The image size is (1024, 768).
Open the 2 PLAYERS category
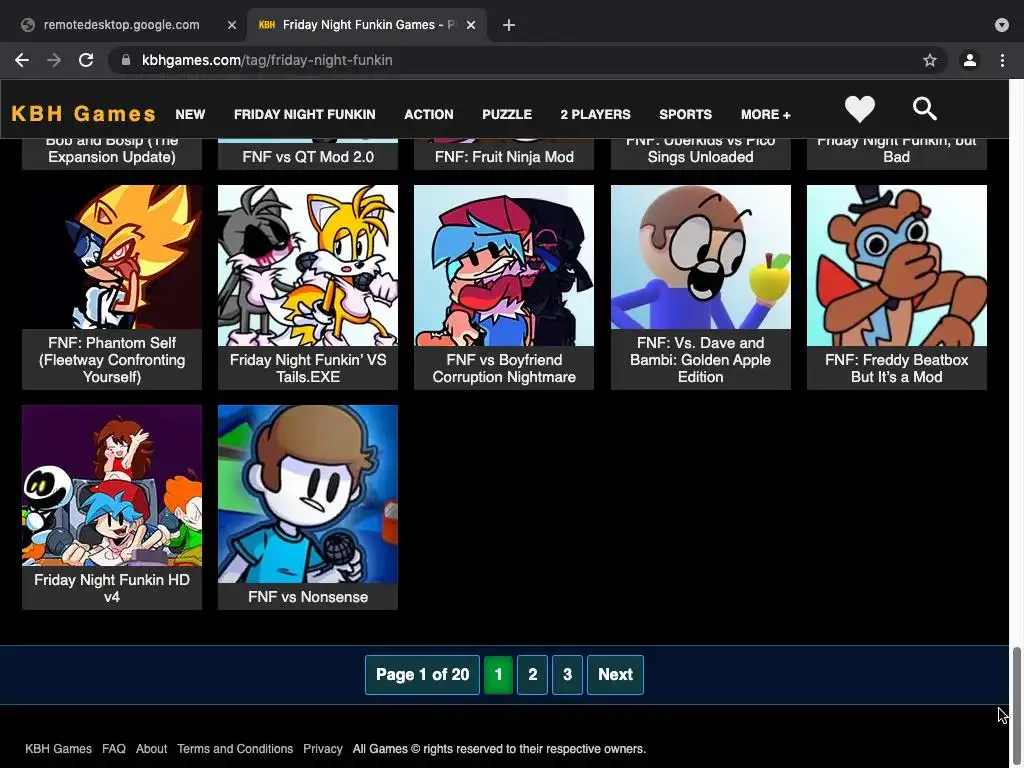point(595,114)
